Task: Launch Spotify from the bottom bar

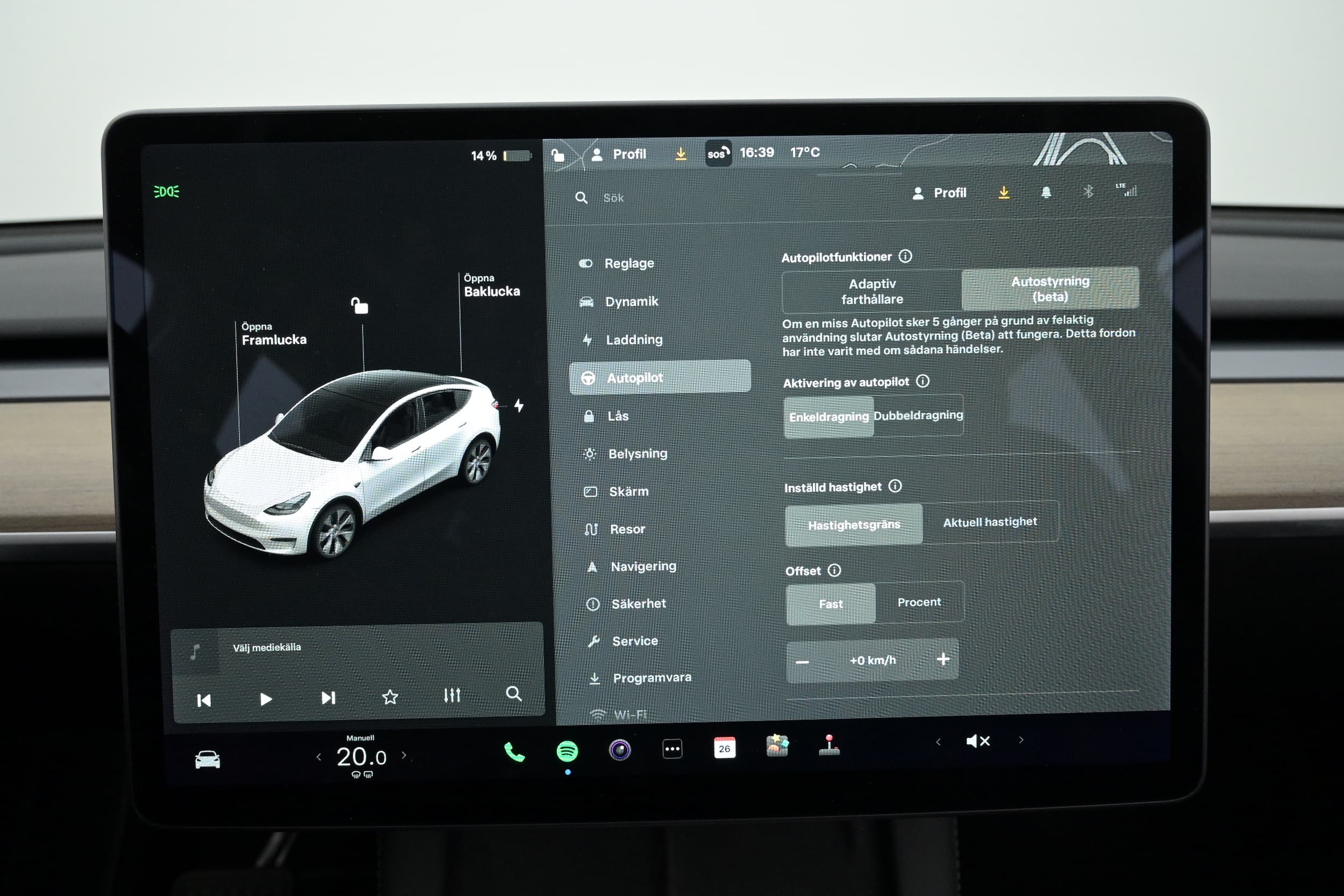Action: tap(567, 751)
